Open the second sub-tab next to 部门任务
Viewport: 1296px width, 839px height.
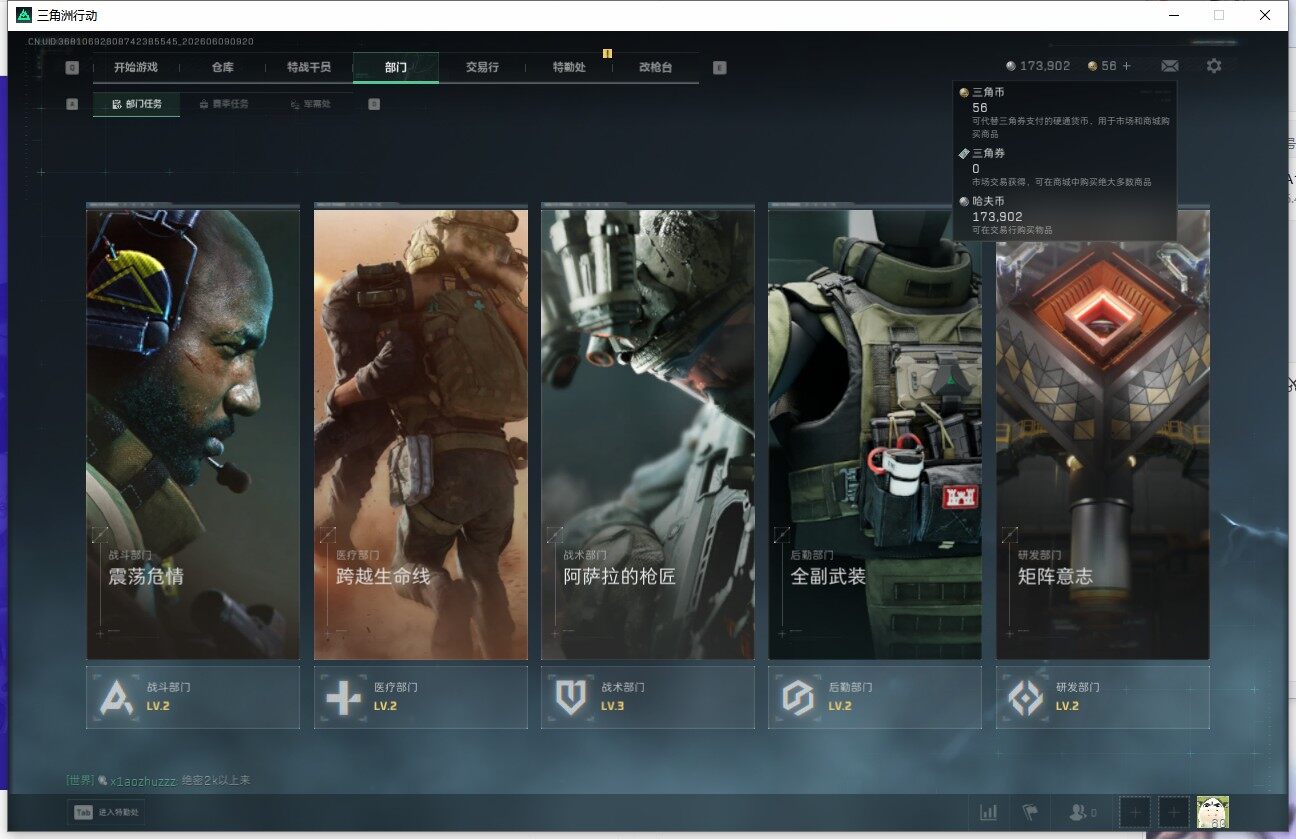click(224, 104)
